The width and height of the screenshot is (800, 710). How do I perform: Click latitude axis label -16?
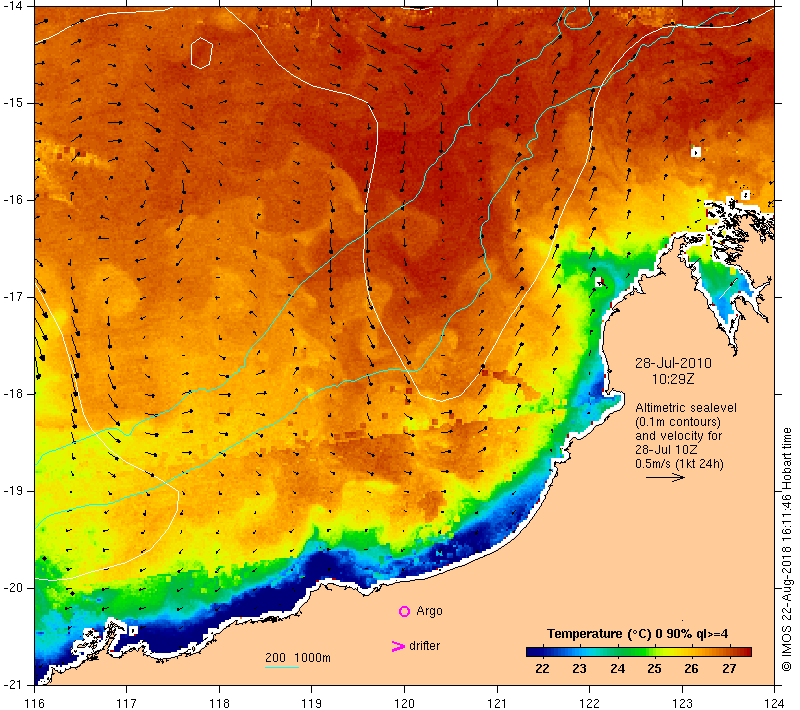click(12, 200)
